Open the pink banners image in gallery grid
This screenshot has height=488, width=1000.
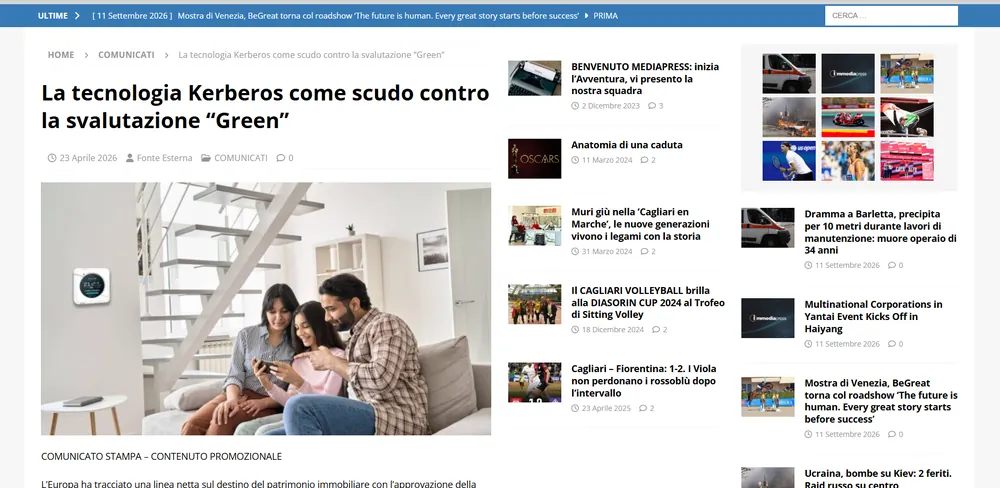pyautogui.click(x=907, y=161)
